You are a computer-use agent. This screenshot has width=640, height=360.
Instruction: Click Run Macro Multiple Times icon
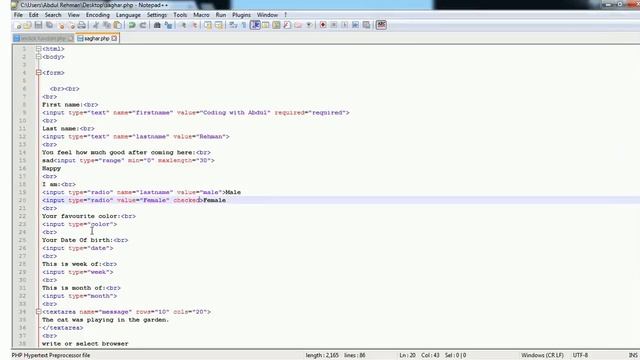coord(356,25)
